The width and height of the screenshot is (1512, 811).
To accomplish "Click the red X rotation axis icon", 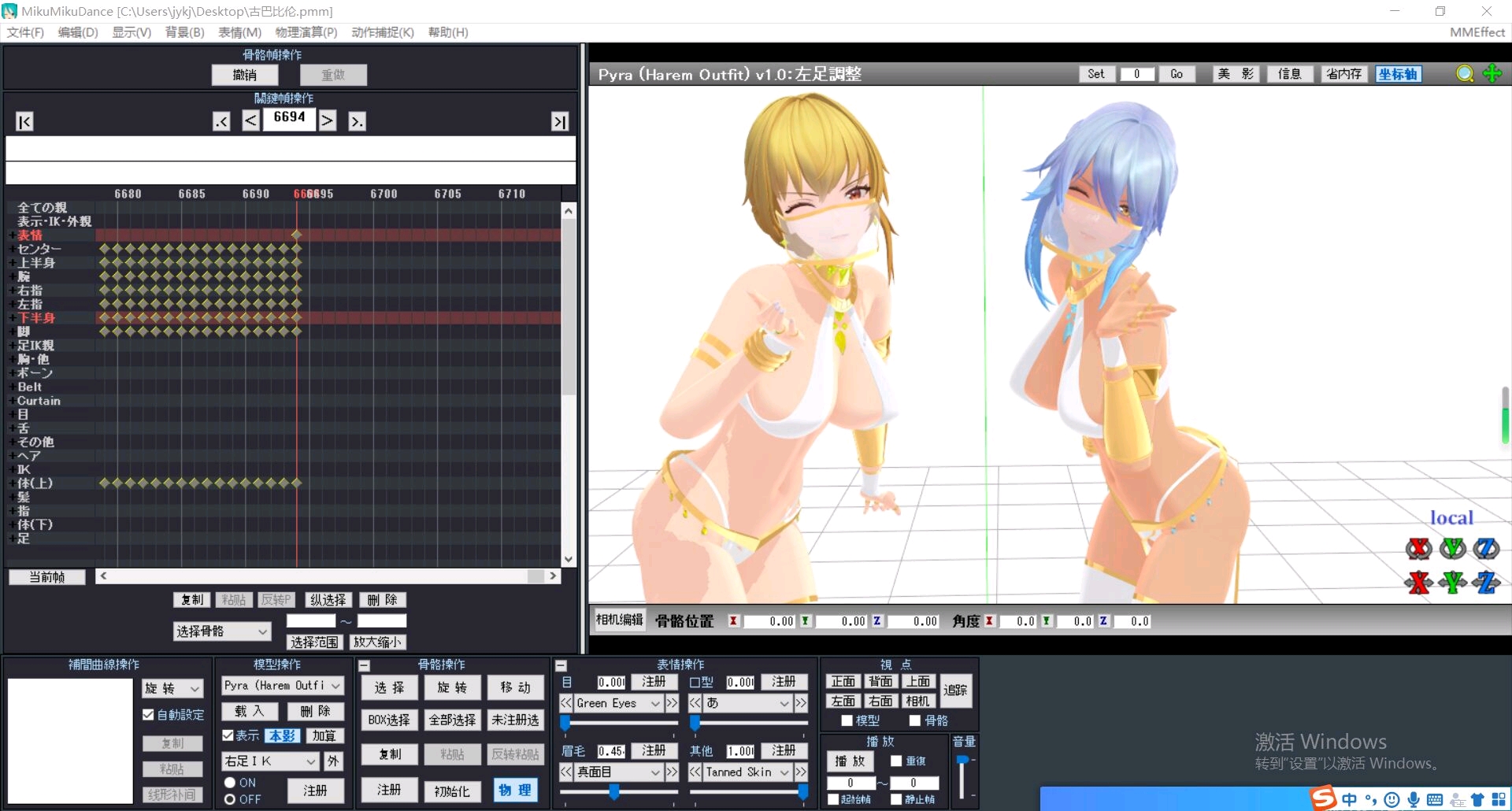I will (x=1419, y=548).
